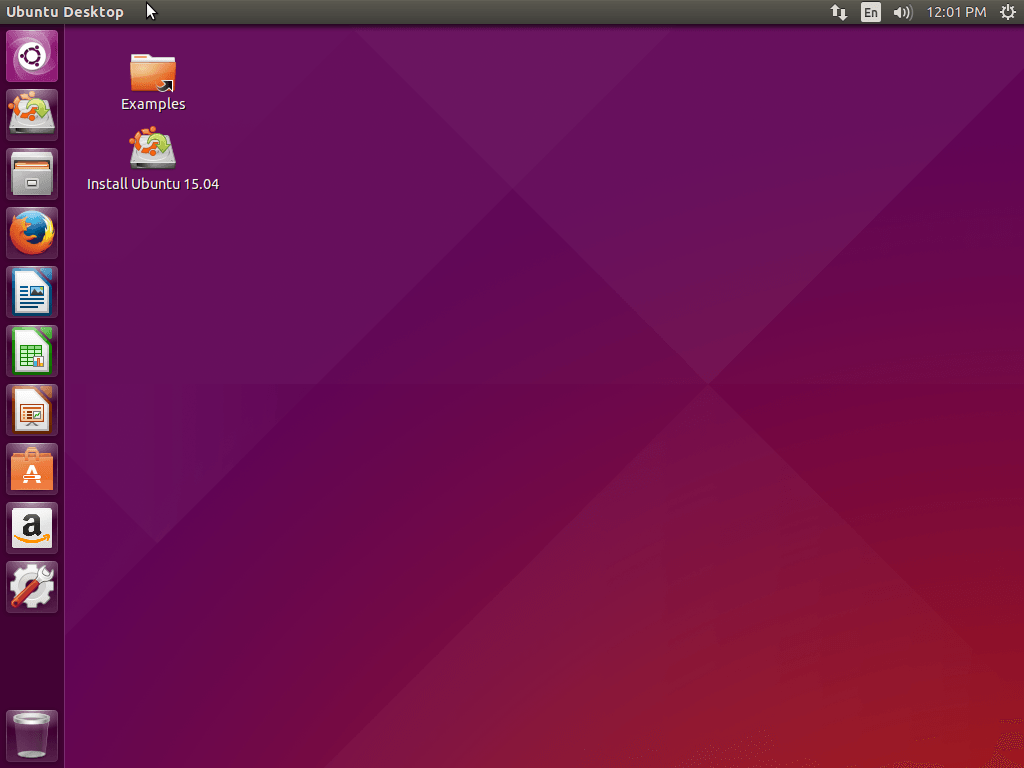The width and height of the screenshot is (1024, 768).
Task: Open the session power gear menu
Action: (1008, 12)
